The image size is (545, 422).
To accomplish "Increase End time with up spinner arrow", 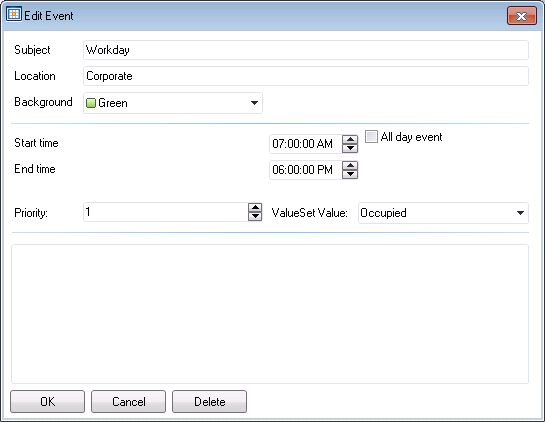I will coord(350,165).
